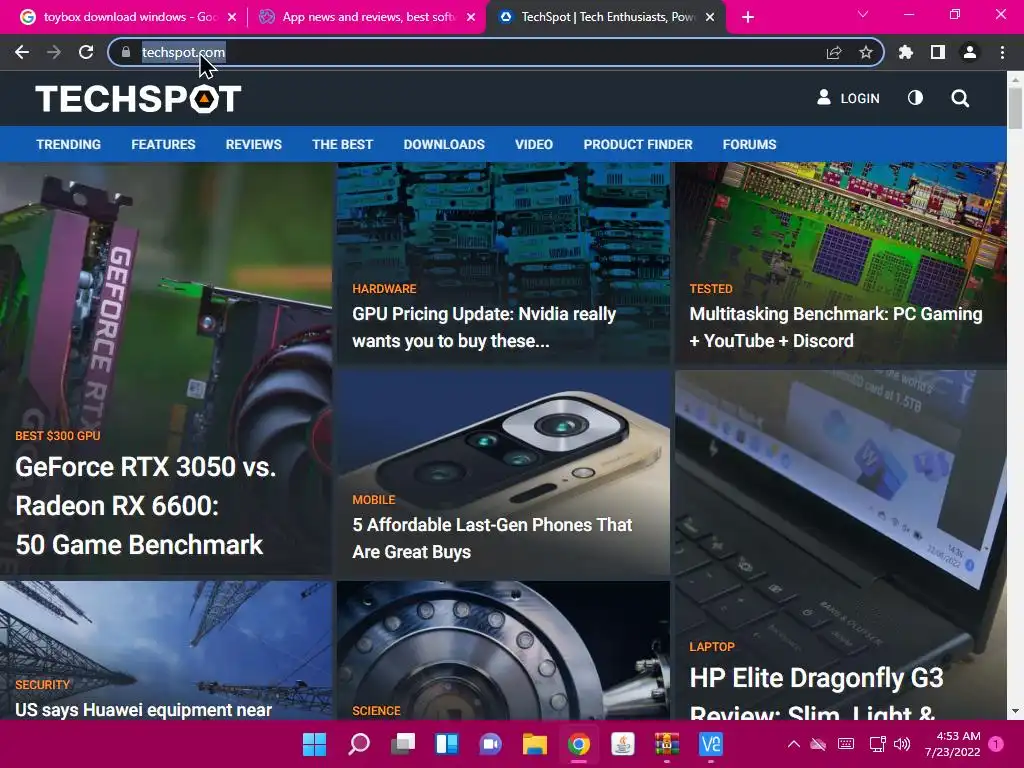This screenshot has width=1024, height=768.
Task: Open Chrome extensions puzzle icon
Action: click(x=906, y=52)
